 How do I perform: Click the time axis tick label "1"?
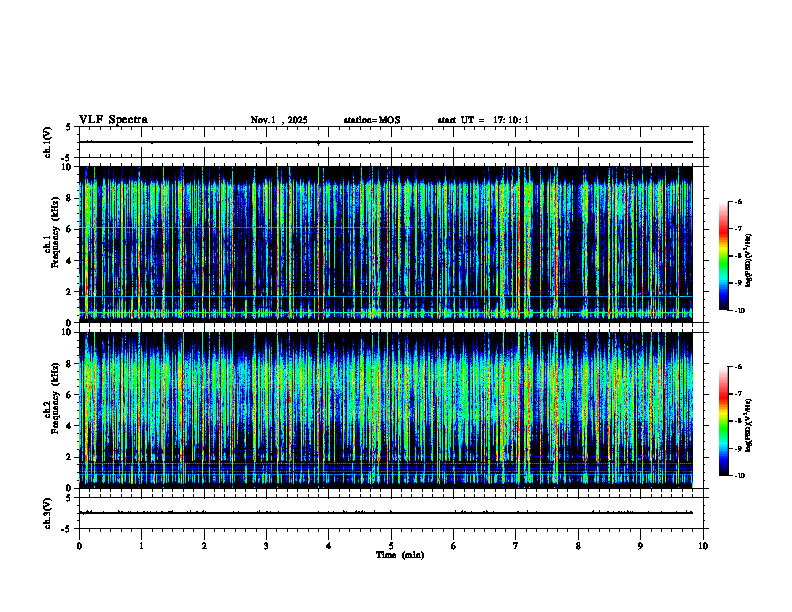tap(141, 546)
